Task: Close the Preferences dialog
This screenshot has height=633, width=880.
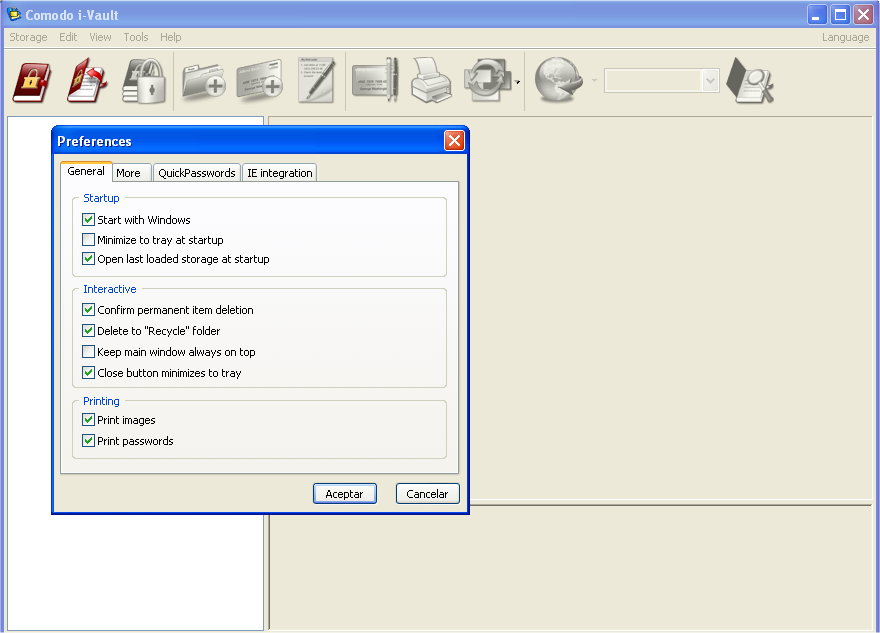Action: [454, 141]
